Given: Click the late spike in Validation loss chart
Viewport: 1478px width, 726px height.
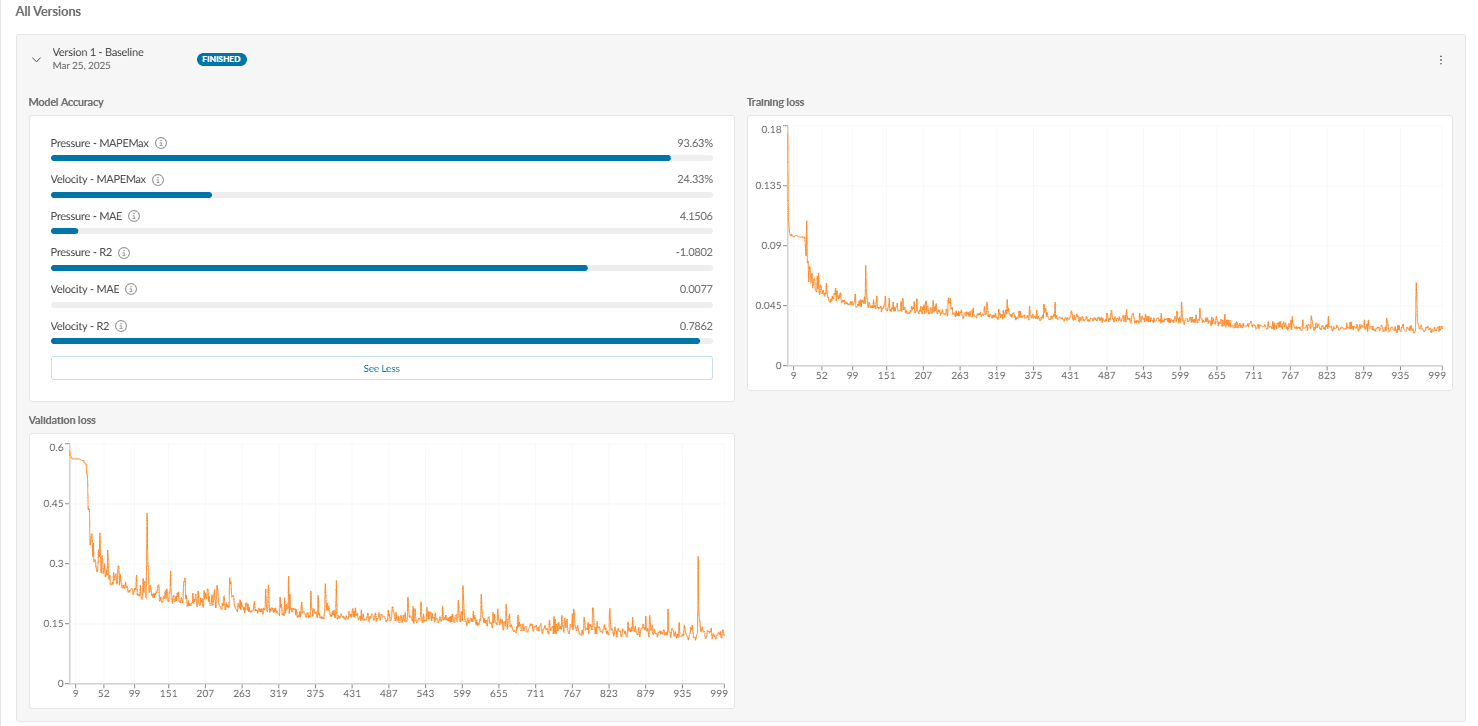Looking at the screenshot, I should [x=698, y=560].
